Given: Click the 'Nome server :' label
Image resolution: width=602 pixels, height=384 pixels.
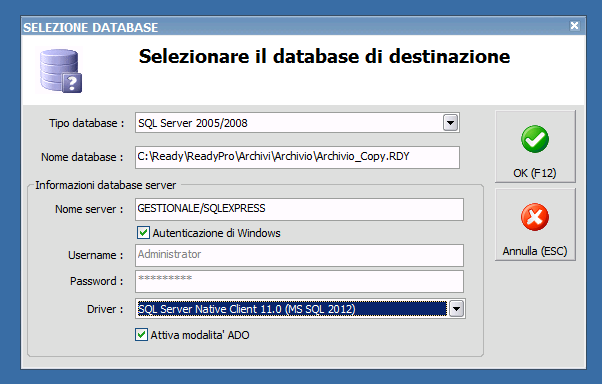Looking at the screenshot, I should click(x=89, y=209).
